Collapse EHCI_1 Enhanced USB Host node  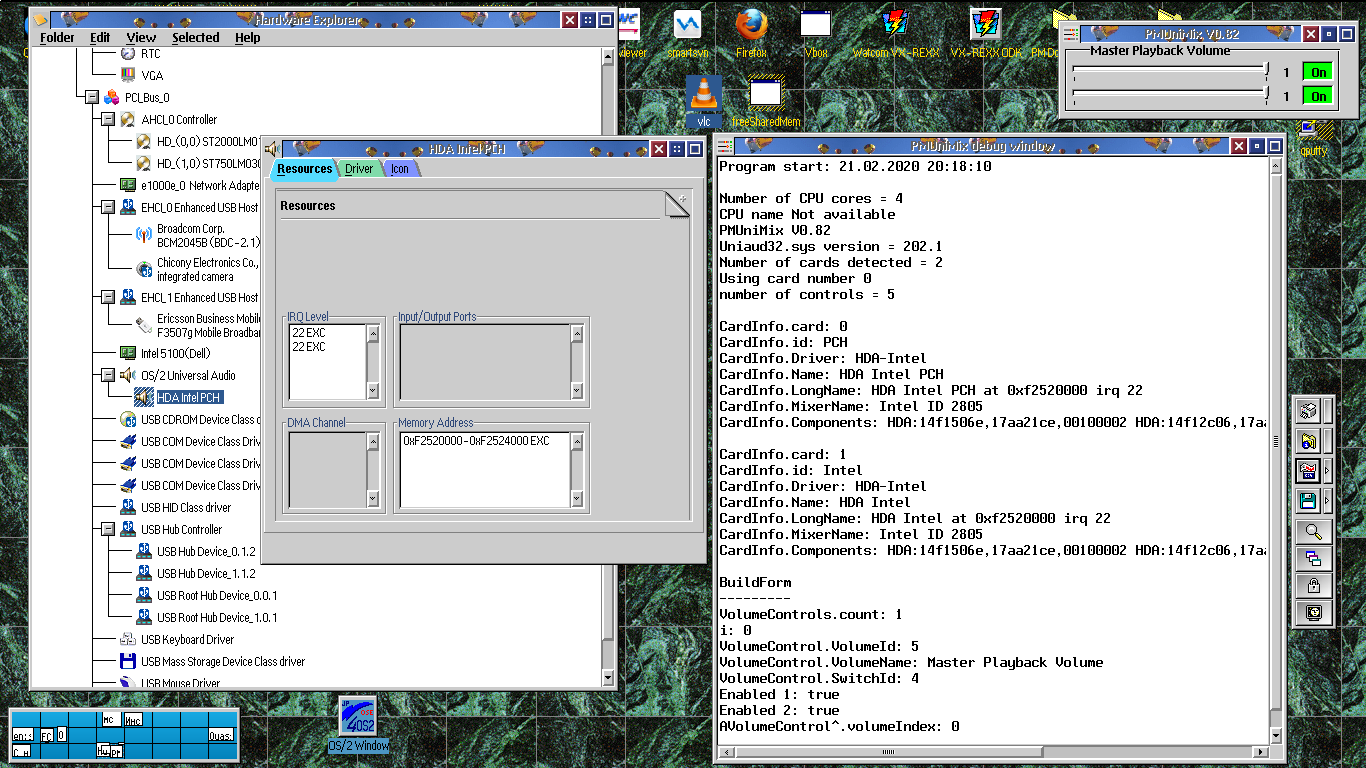(x=108, y=297)
